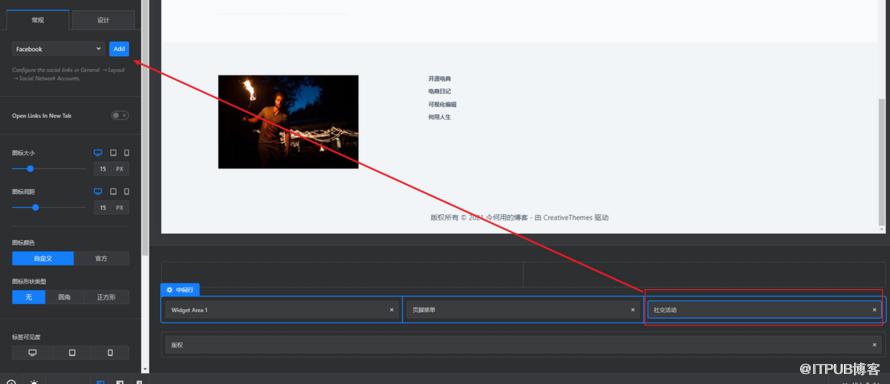The image size is (890, 384).
Task: Focus the 图标间距 value field showing 15
Action: coord(103,208)
